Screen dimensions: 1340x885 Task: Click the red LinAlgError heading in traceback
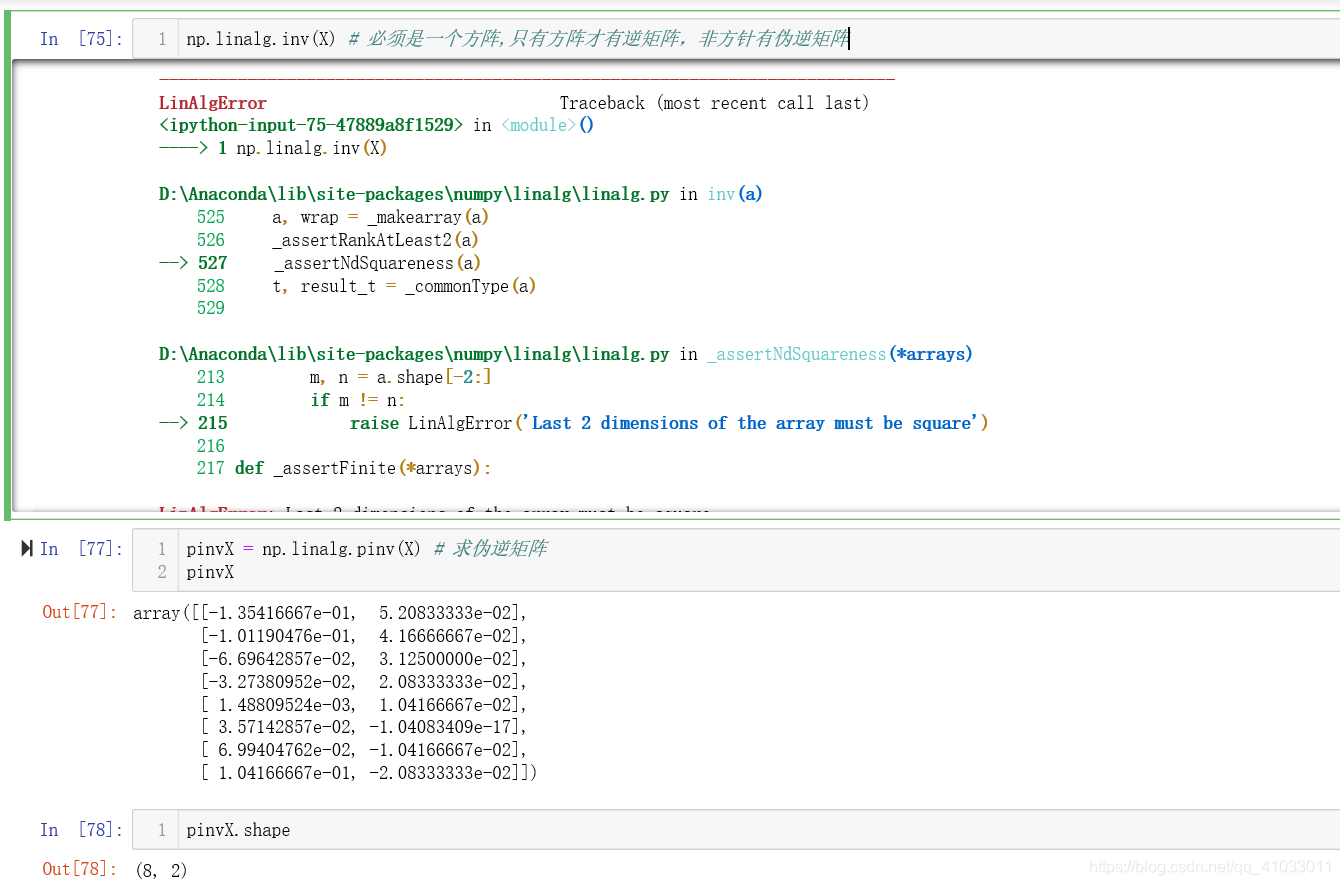tap(213, 103)
